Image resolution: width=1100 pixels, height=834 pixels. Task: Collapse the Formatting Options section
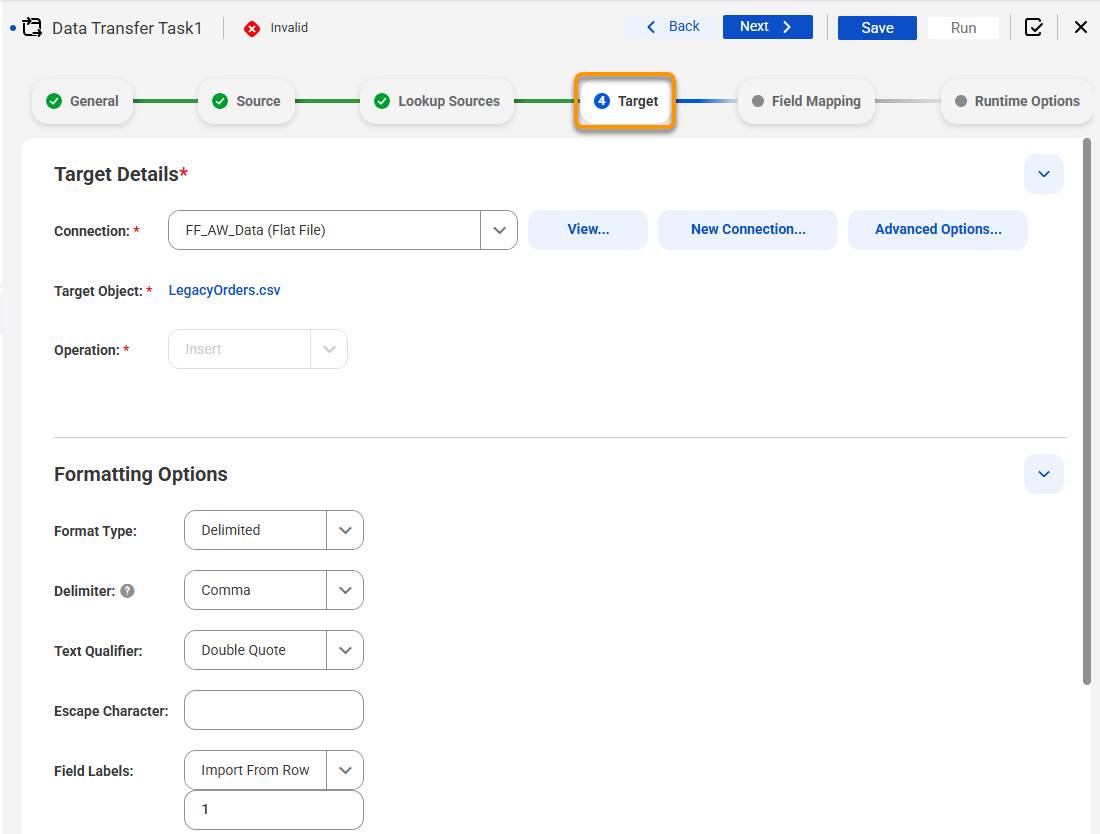click(1043, 474)
